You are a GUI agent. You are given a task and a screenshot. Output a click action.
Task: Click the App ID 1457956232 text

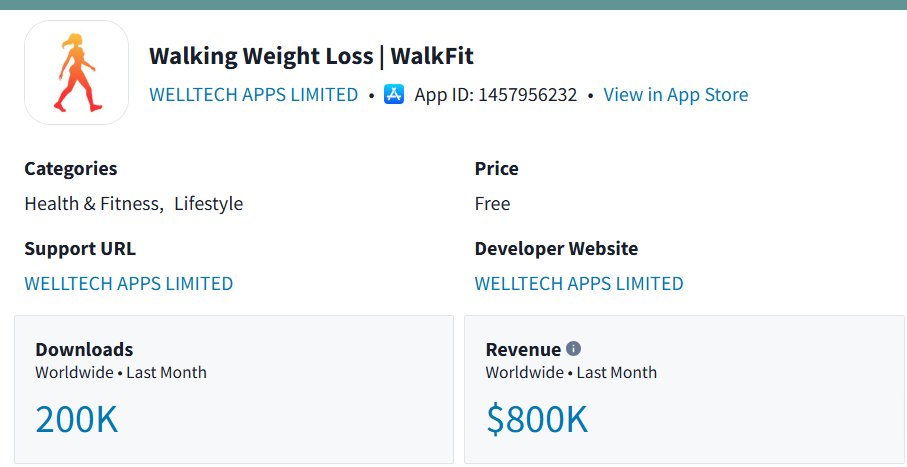496,94
